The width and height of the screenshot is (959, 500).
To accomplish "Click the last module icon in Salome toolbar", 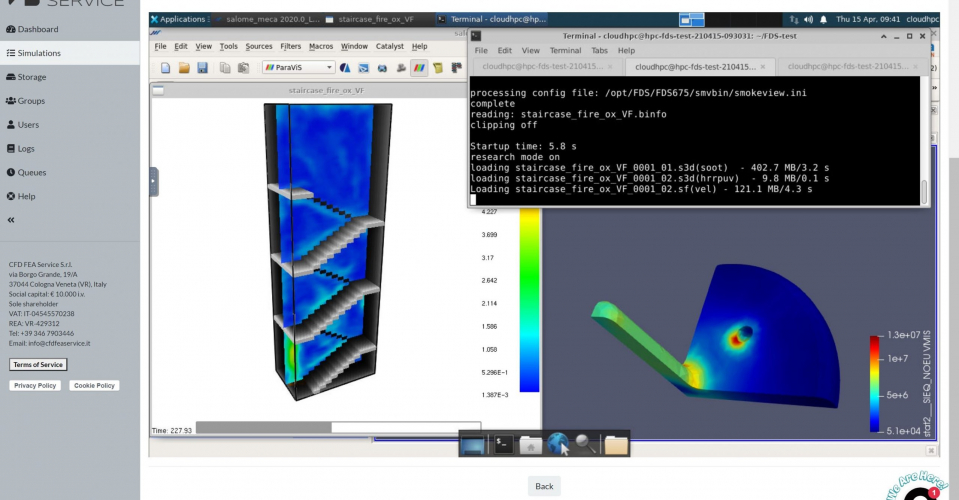I will [456, 67].
